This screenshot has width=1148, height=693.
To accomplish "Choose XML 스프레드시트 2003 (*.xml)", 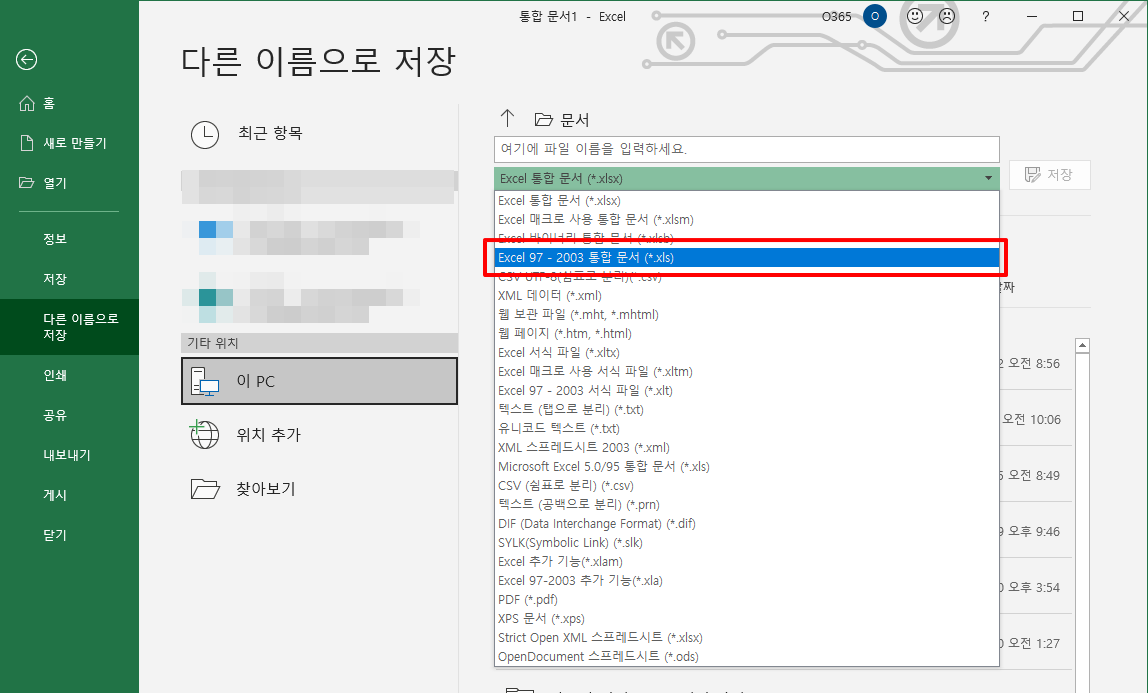I will click(747, 448).
